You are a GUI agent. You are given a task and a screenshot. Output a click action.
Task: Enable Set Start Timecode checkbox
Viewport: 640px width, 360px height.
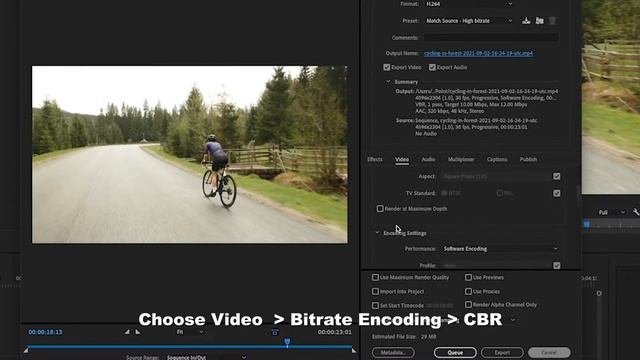(375, 305)
